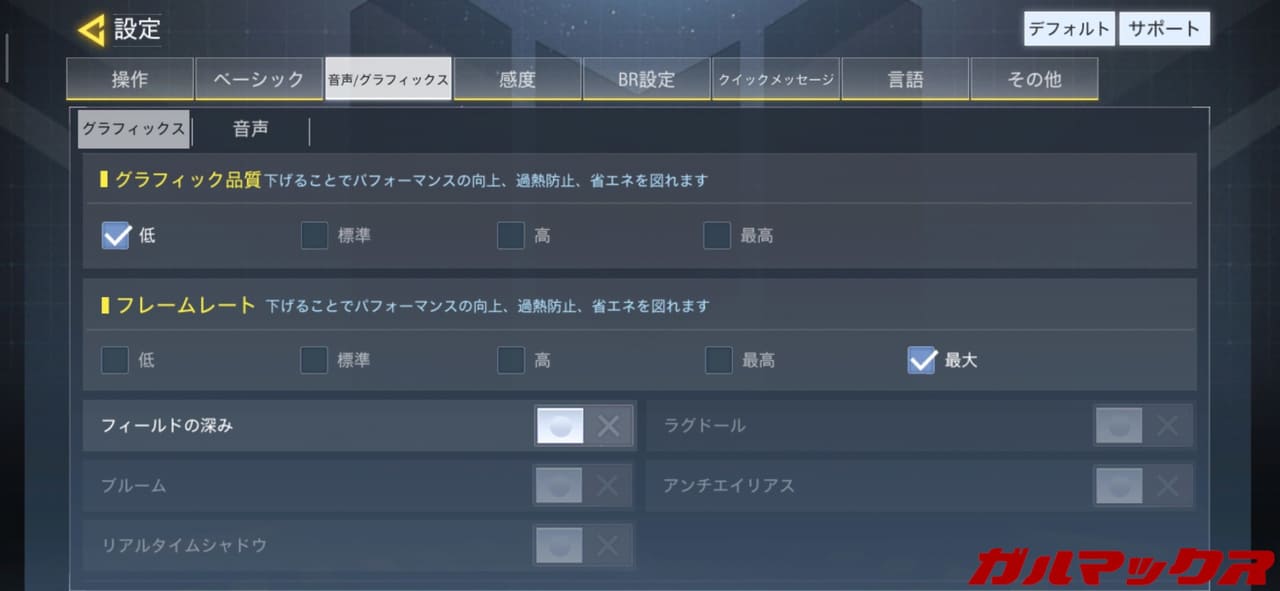Click the サポート button

pyautogui.click(x=1164, y=29)
